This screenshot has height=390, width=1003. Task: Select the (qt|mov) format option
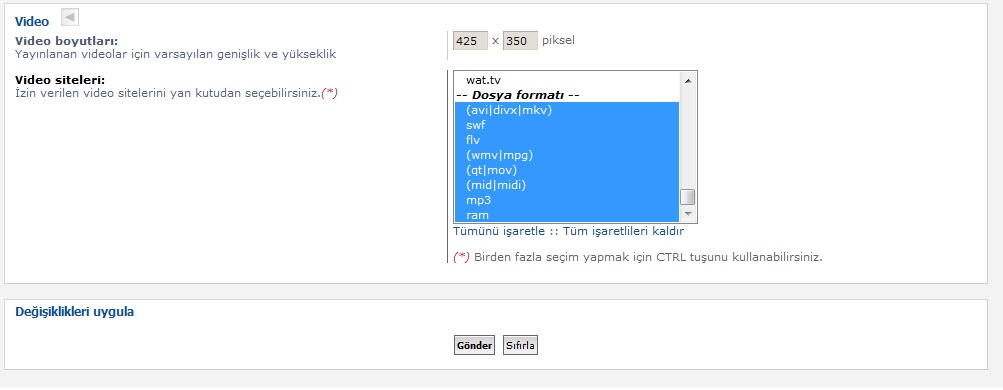tap(567, 170)
